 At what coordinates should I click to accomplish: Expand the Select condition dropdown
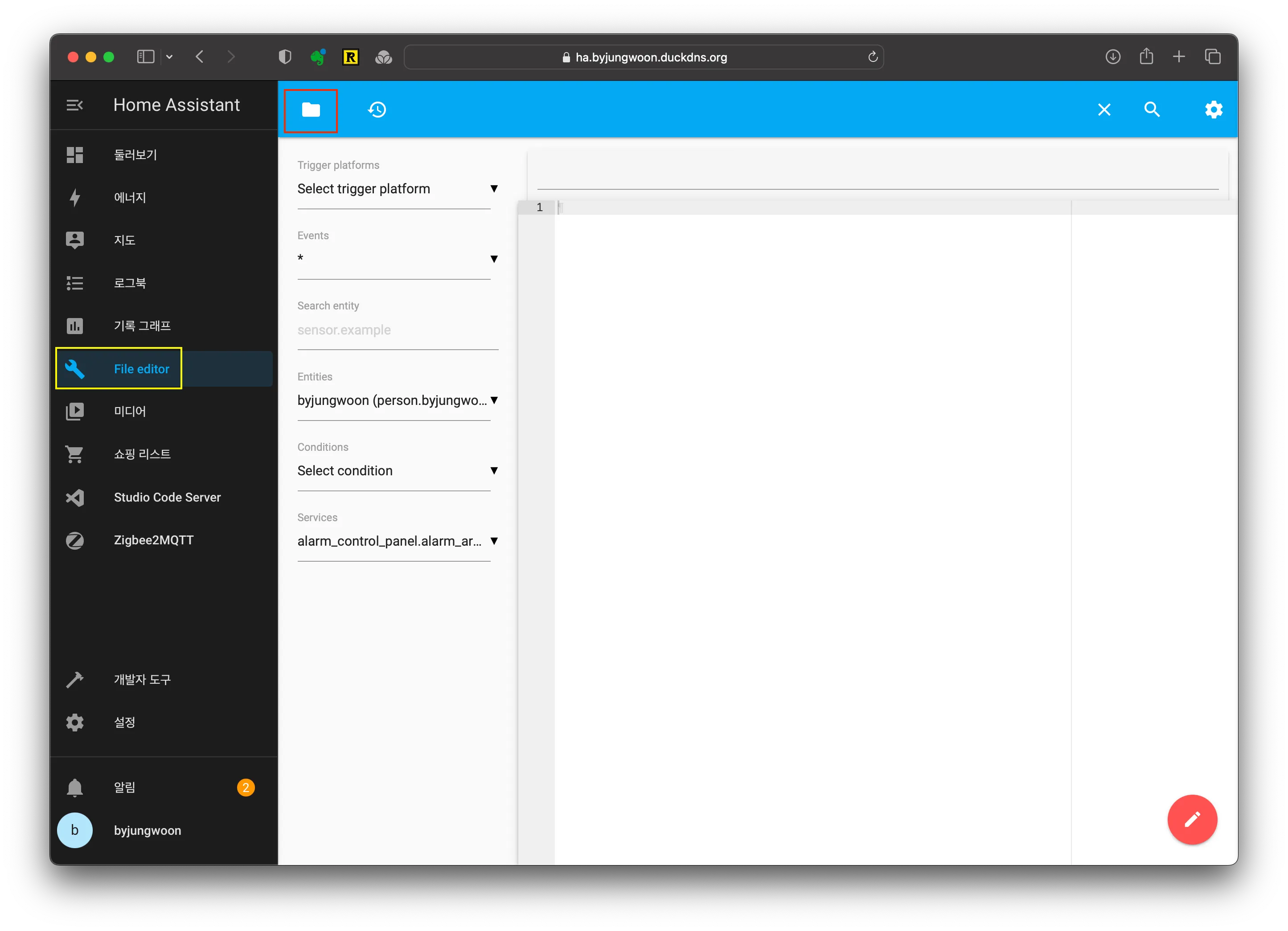click(398, 470)
